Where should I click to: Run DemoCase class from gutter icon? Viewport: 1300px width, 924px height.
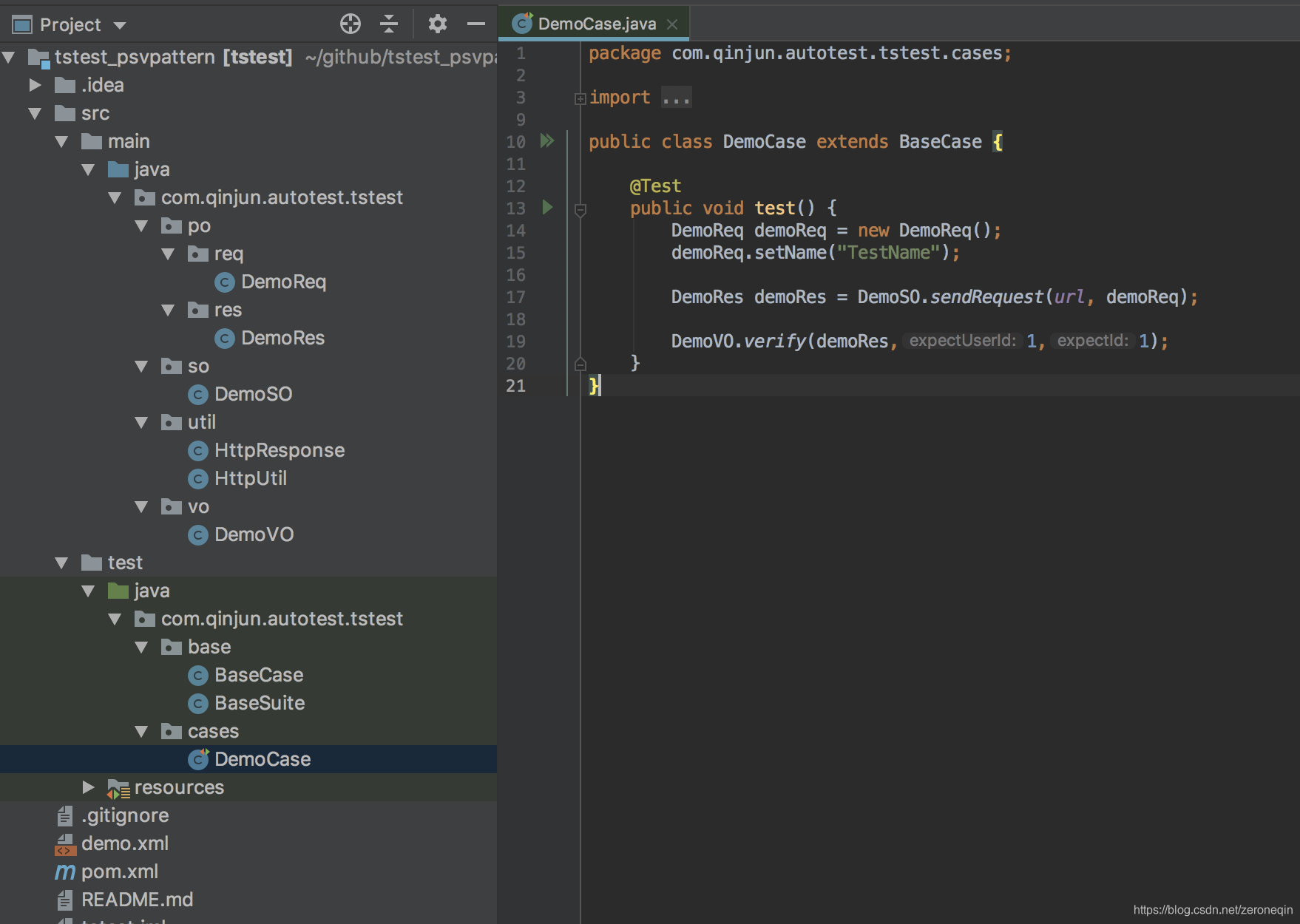547,140
